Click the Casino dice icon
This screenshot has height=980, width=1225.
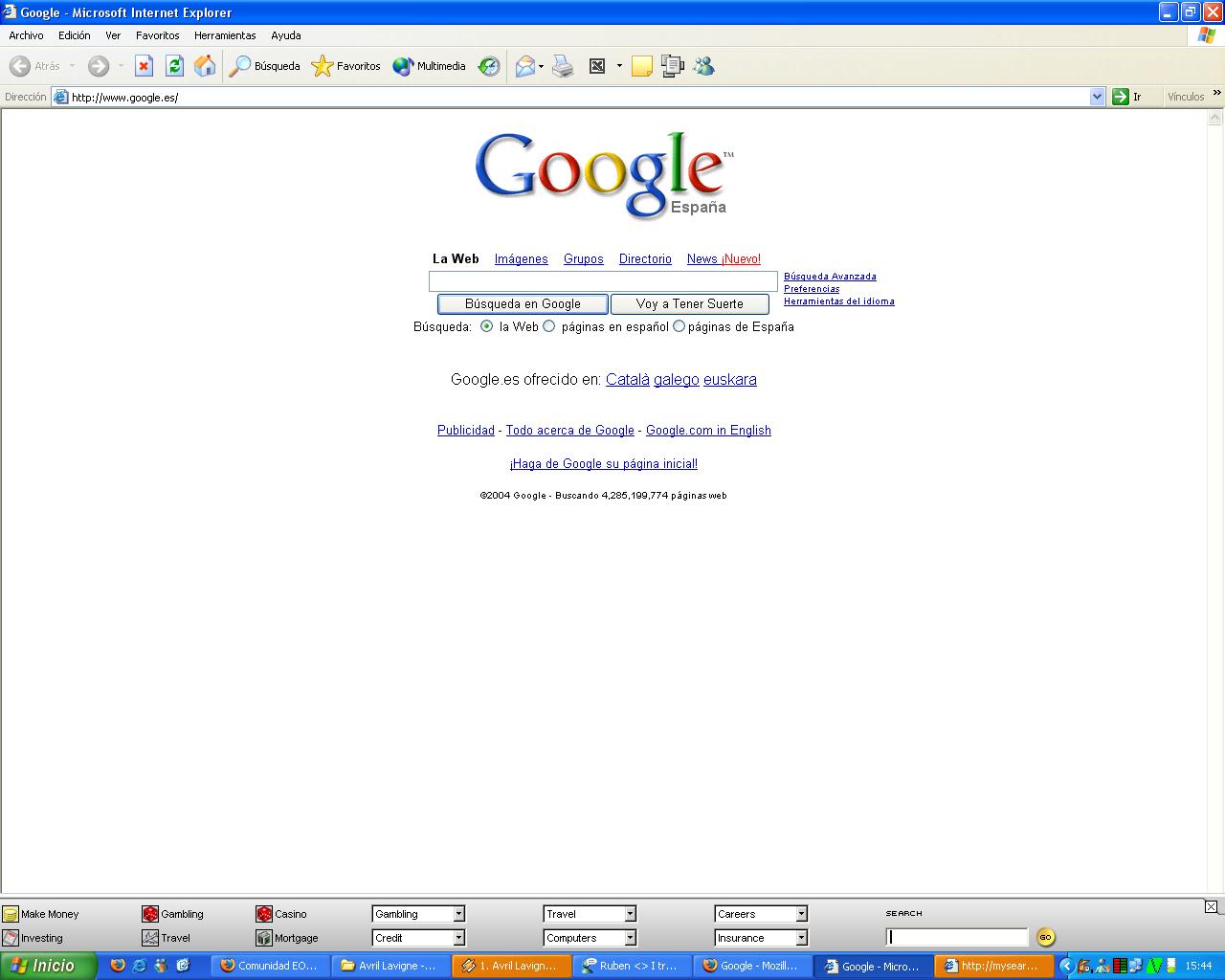click(x=264, y=914)
